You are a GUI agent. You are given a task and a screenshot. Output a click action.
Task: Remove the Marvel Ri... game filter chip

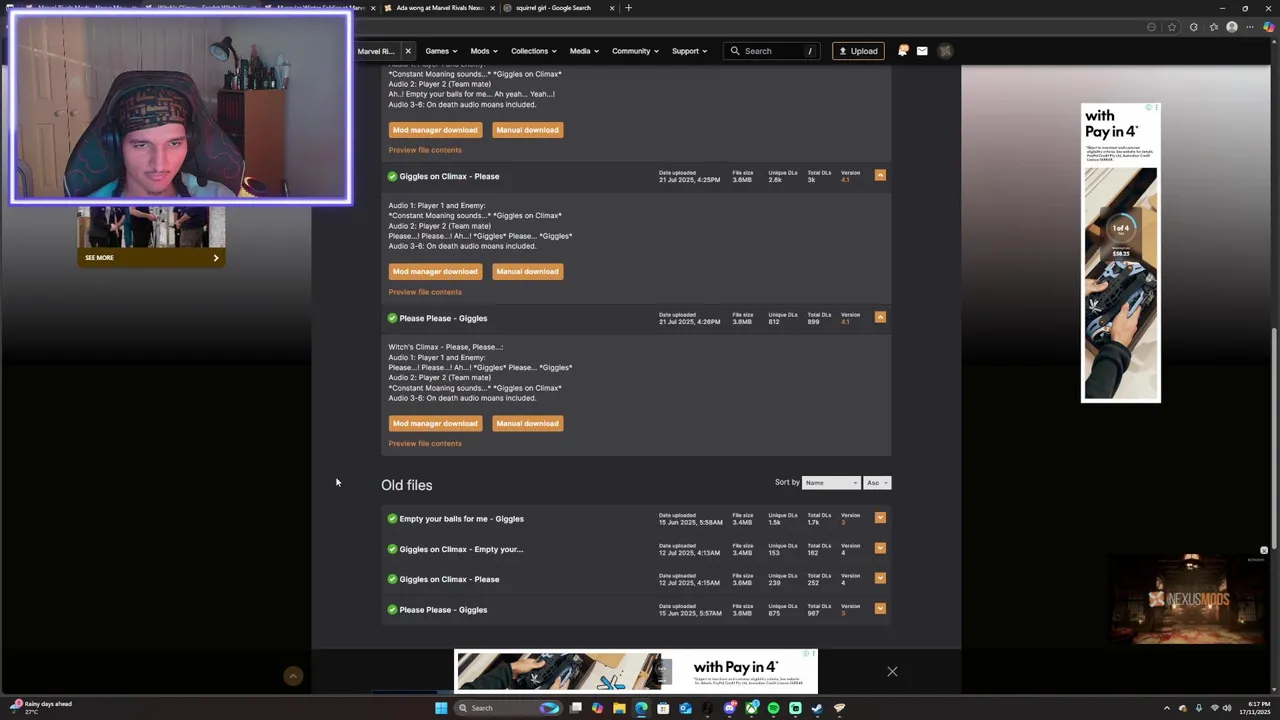tap(408, 51)
